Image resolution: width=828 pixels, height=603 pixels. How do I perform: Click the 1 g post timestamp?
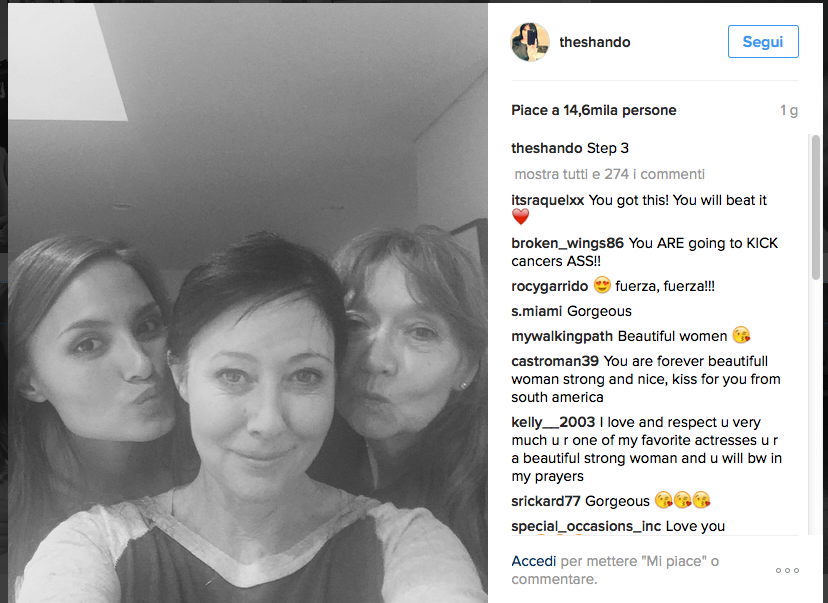(788, 110)
